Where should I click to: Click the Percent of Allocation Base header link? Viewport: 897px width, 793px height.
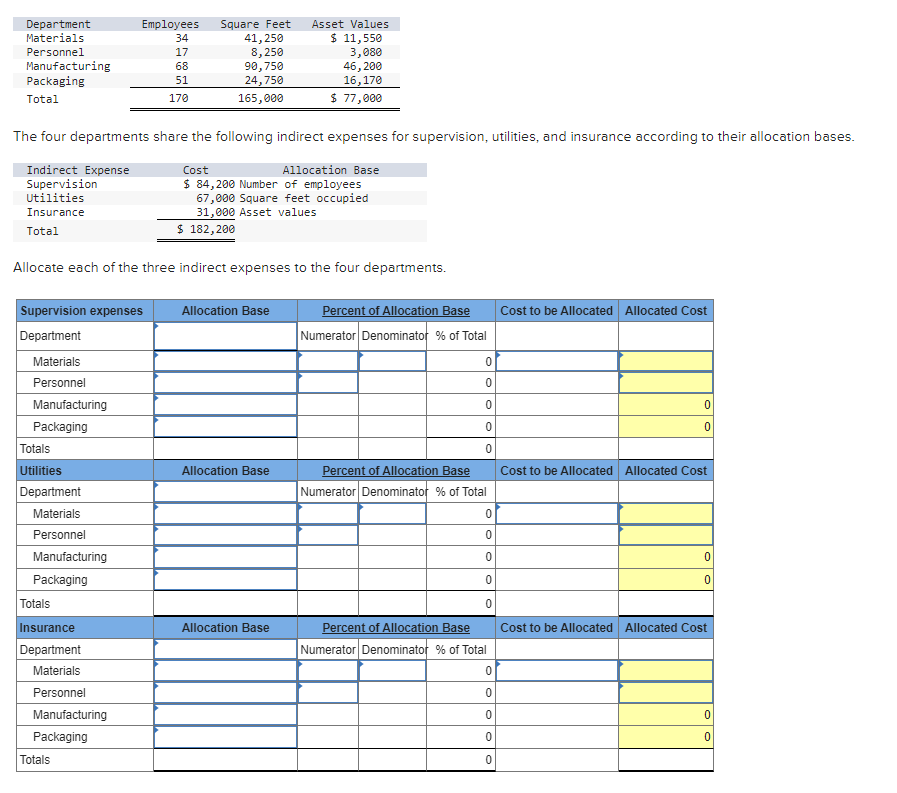pos(394,310)
